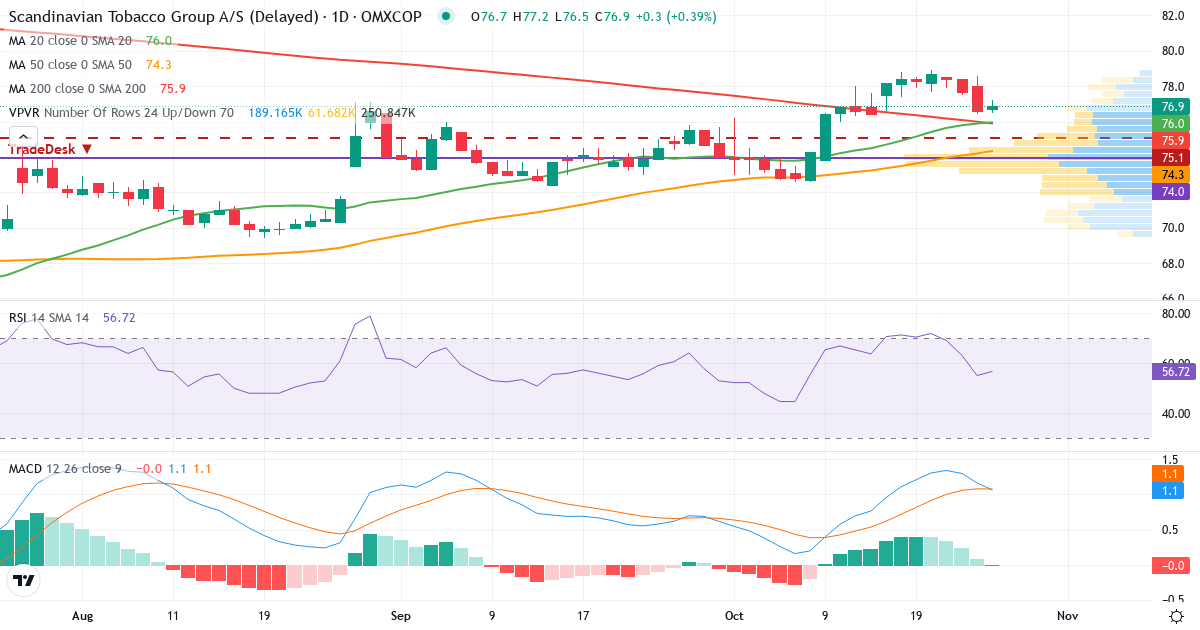Screen dimensions: 1200x630
Task: Click the open price O76.7 value
Action: (x=487, y=17)
